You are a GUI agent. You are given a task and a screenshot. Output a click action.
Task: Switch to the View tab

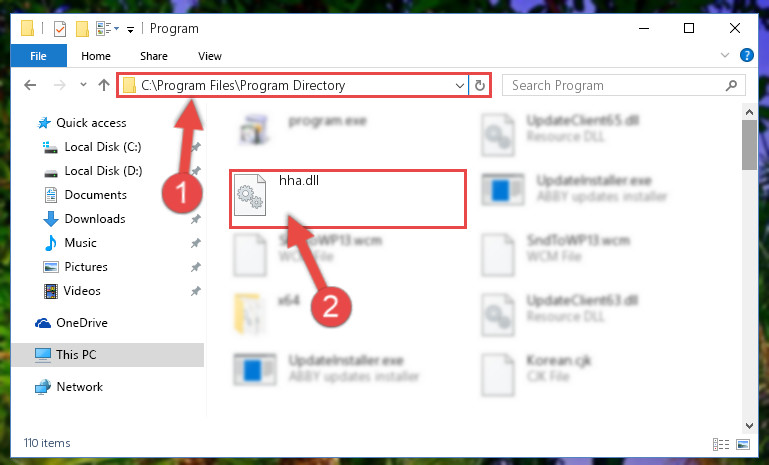[210, 56]
